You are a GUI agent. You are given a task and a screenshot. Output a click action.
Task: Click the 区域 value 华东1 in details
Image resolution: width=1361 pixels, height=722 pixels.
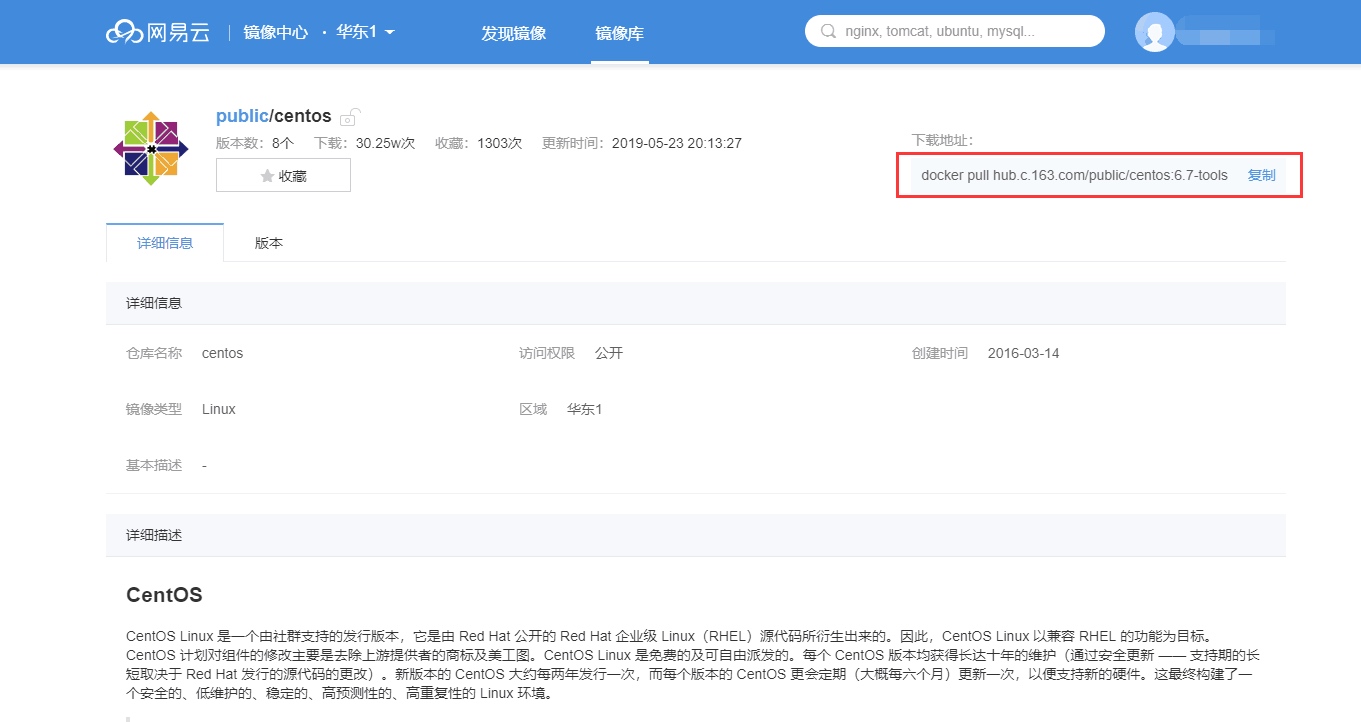pyautogui.click(x=584, y=409)
